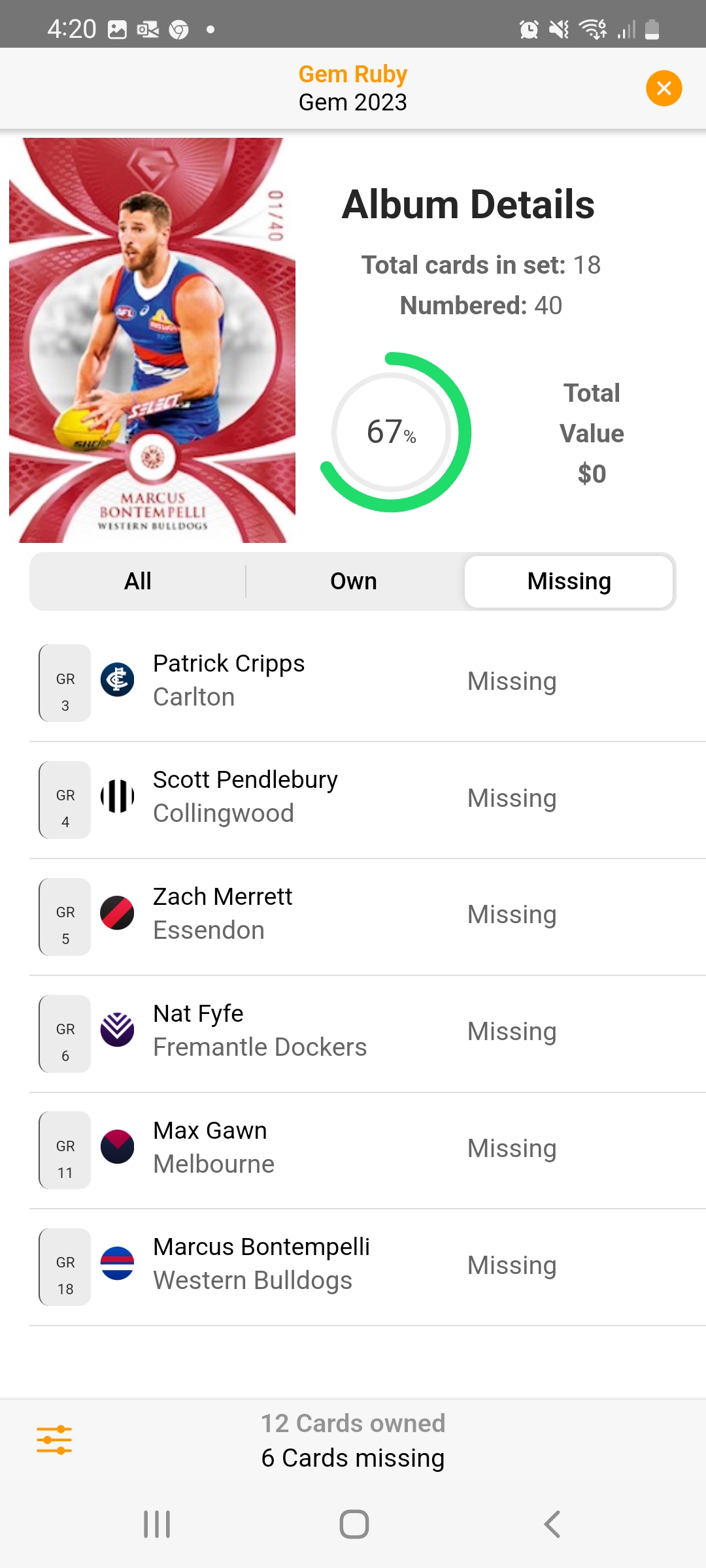Toggle the Missing status for Nat Fyfe

[512, 1032]
